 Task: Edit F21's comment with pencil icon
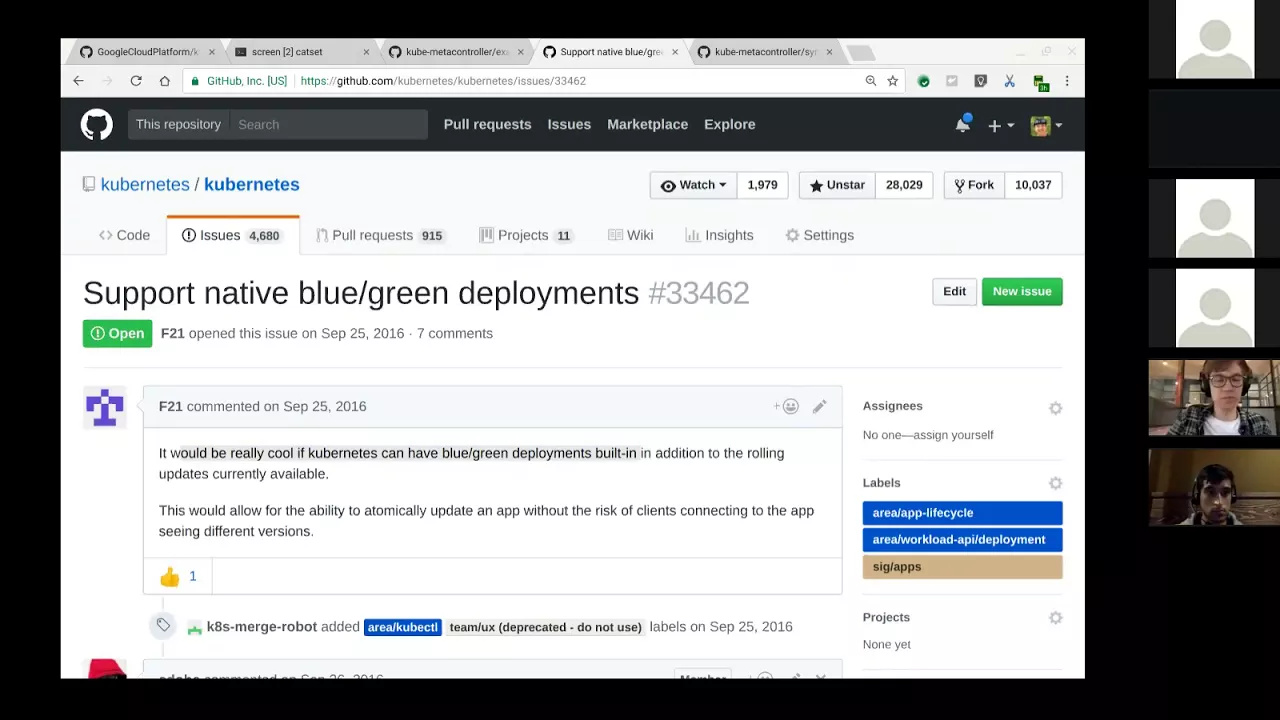pyautogui.click(x=819, y=406)
